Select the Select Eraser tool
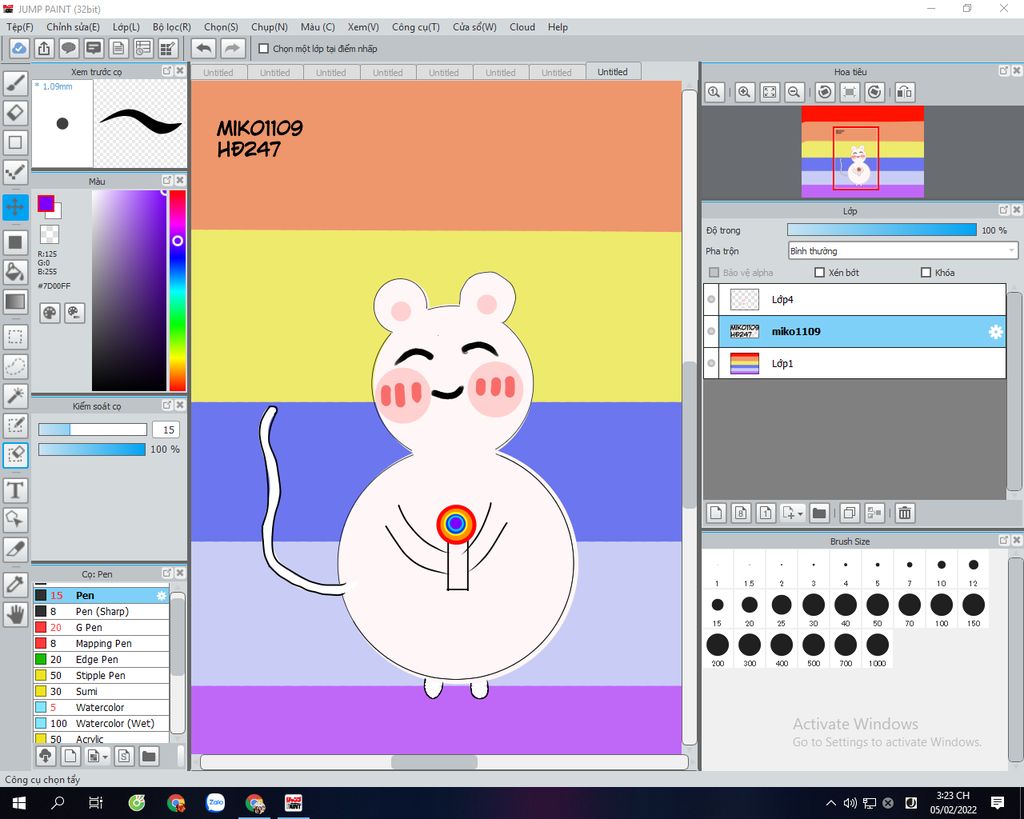The height and width of the screenshot is (819, 1024). (15, 455)
